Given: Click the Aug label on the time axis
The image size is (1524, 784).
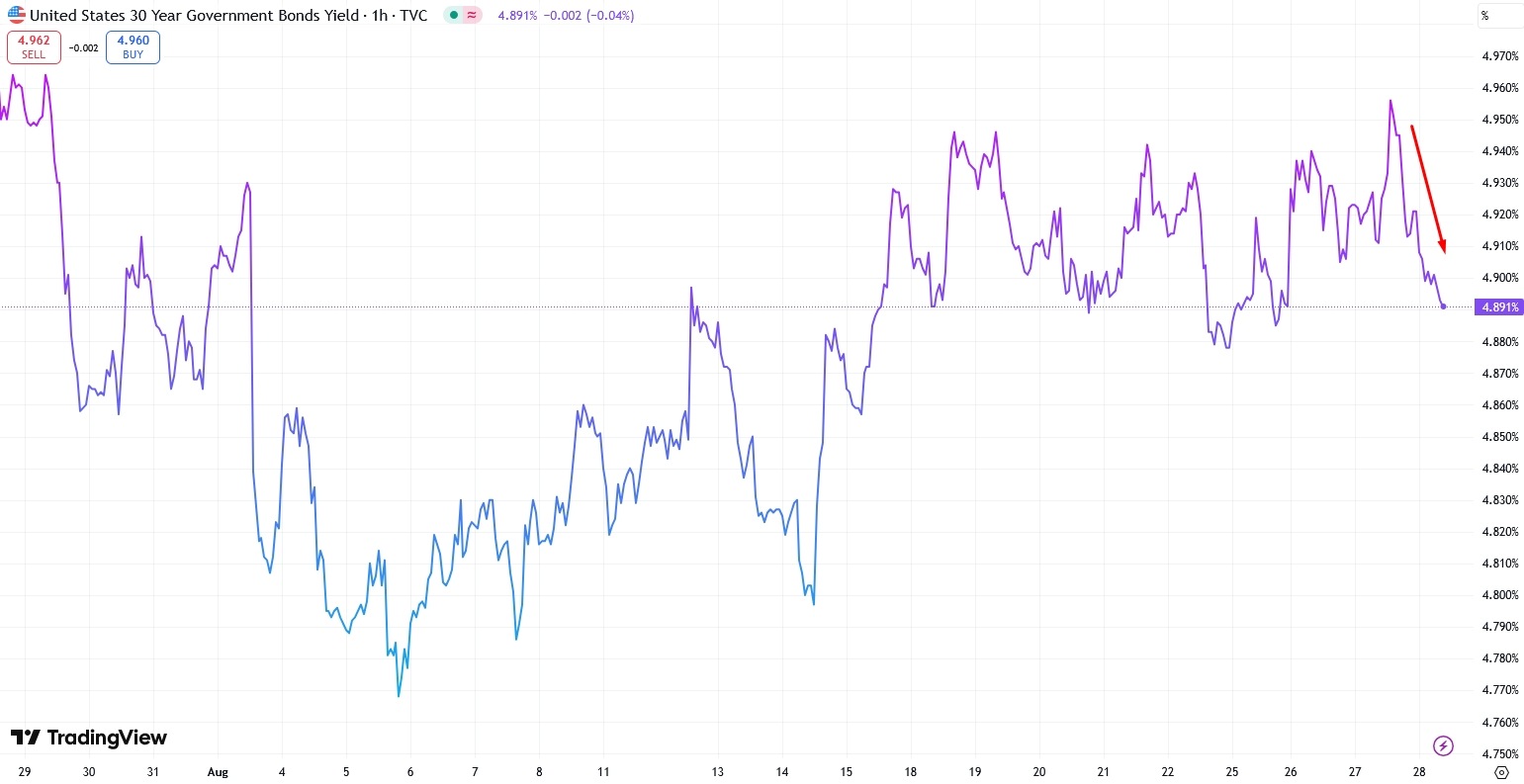Looking at the screenshot, I should [218, 771].
